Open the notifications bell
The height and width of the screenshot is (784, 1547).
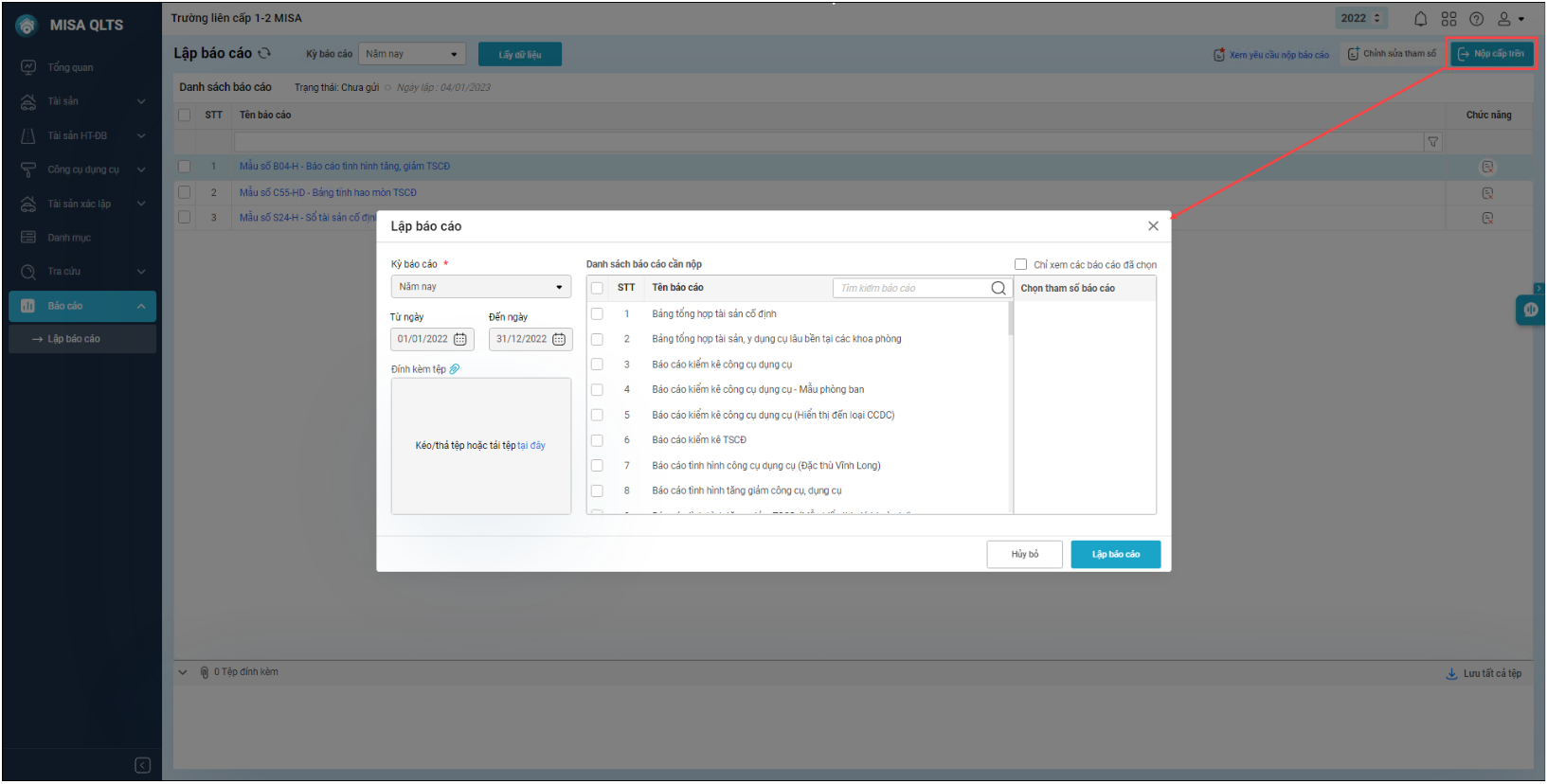pos(1420,19)
